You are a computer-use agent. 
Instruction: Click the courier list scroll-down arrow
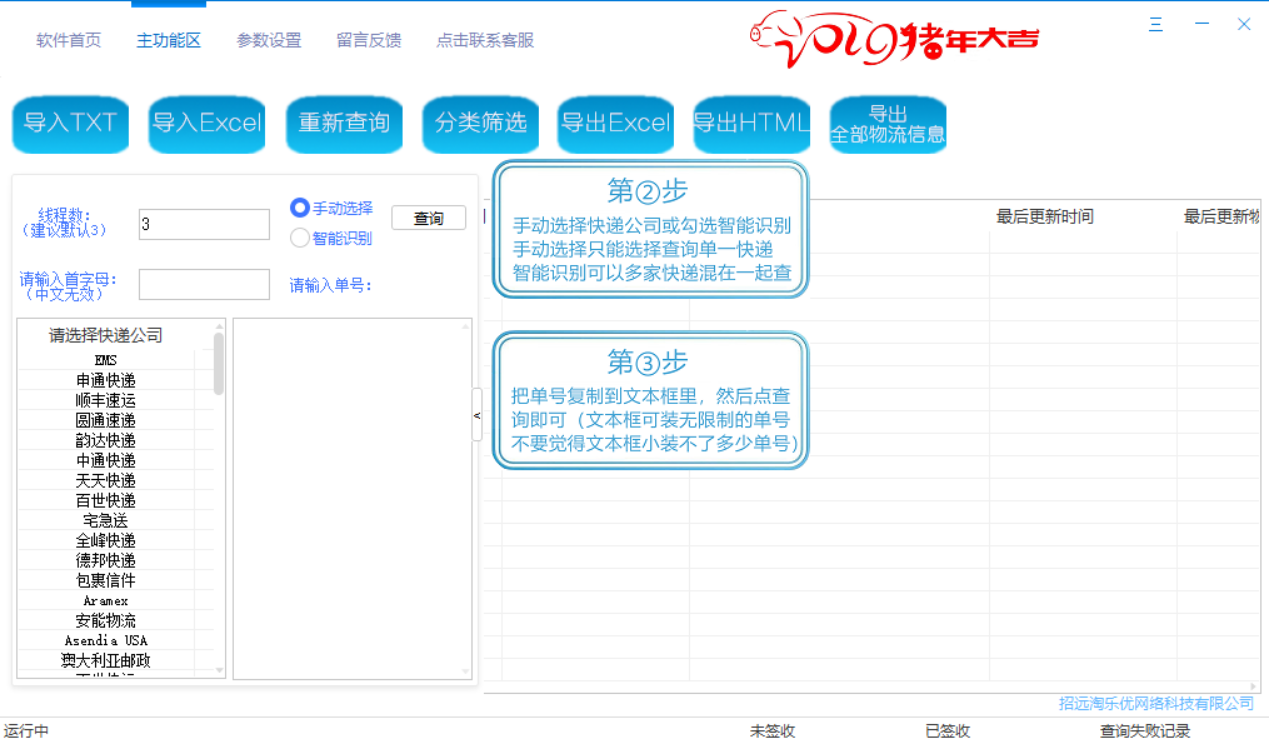pos(219,671)
